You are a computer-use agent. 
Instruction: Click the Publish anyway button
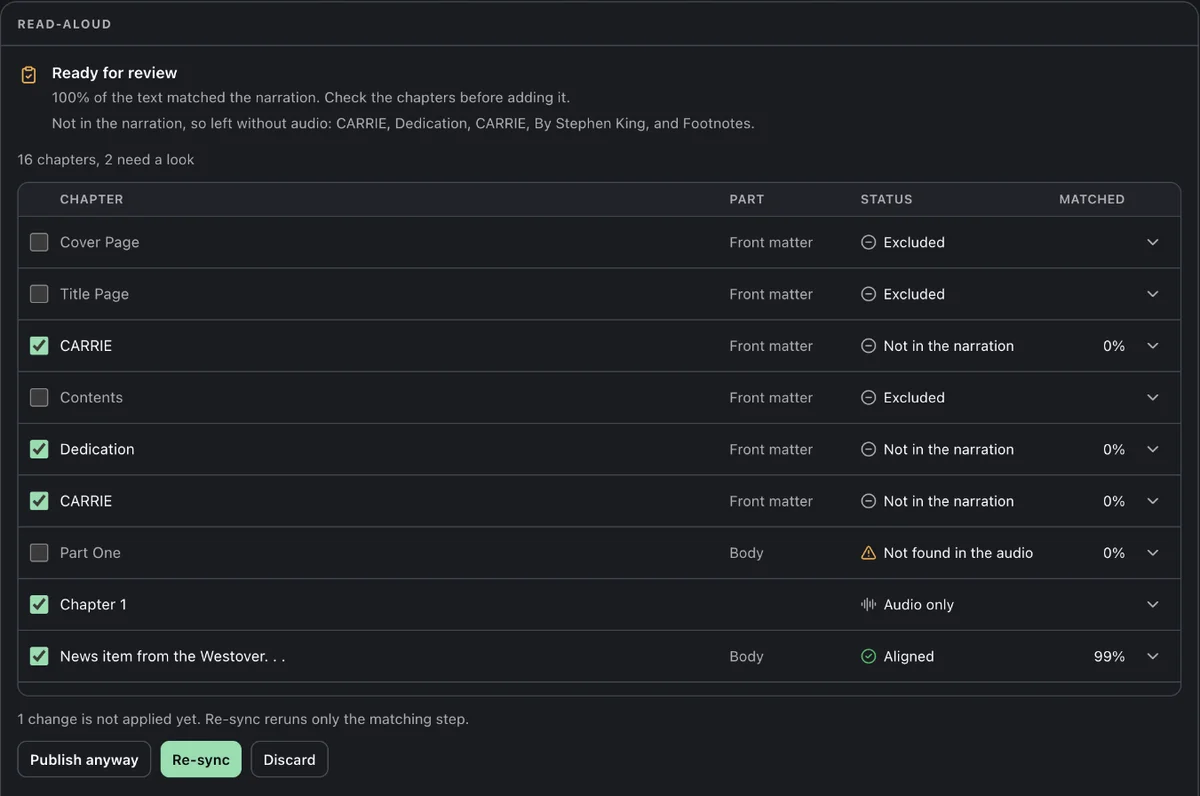tap(84, 759)
